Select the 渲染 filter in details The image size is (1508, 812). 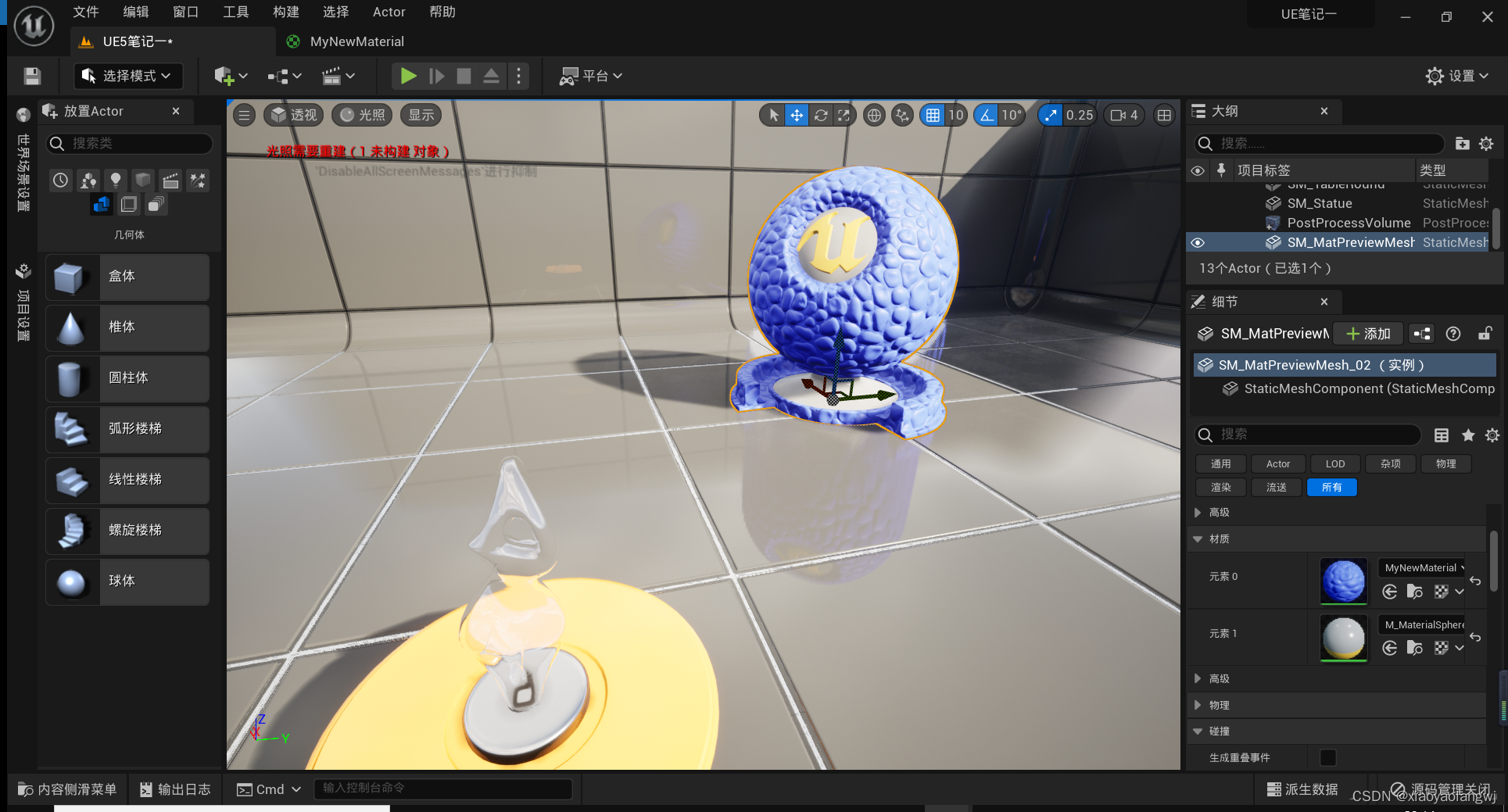pyautogui.click(x=1221, y=488)
